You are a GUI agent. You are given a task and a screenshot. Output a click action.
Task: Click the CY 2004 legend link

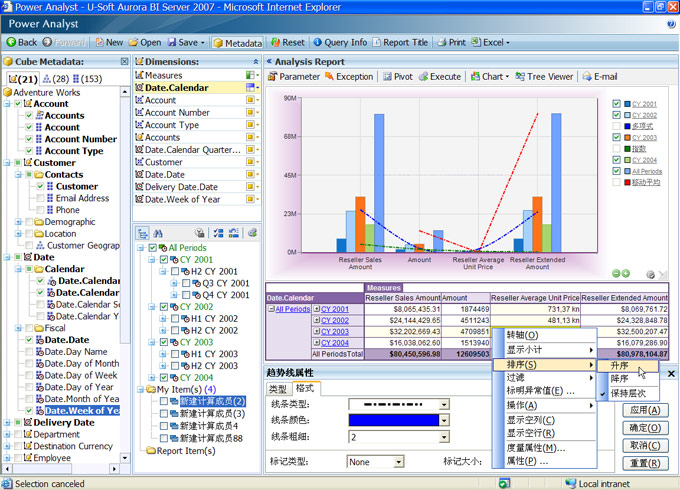point(644,160)
